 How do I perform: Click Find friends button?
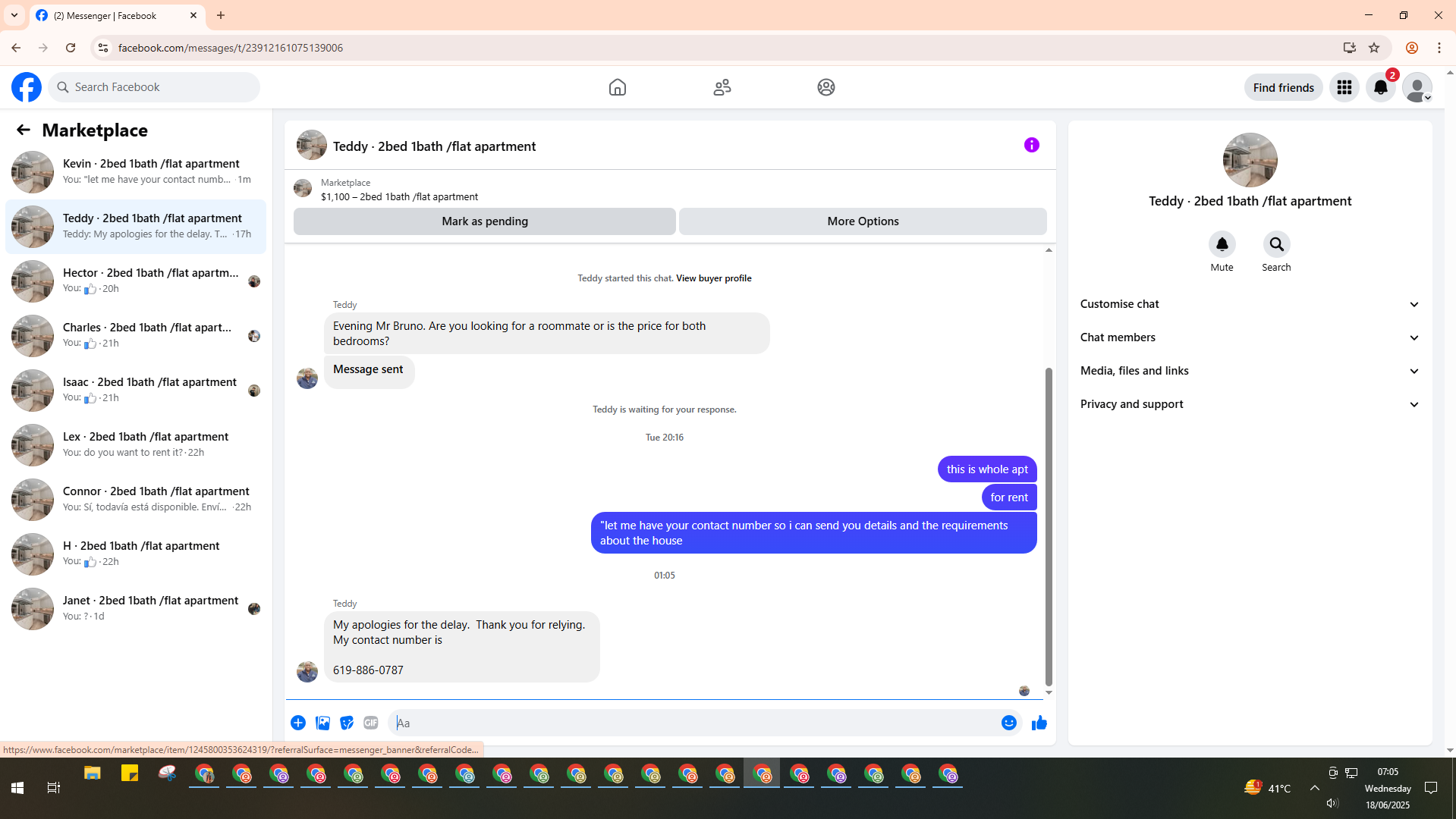tap(1284, 87)
